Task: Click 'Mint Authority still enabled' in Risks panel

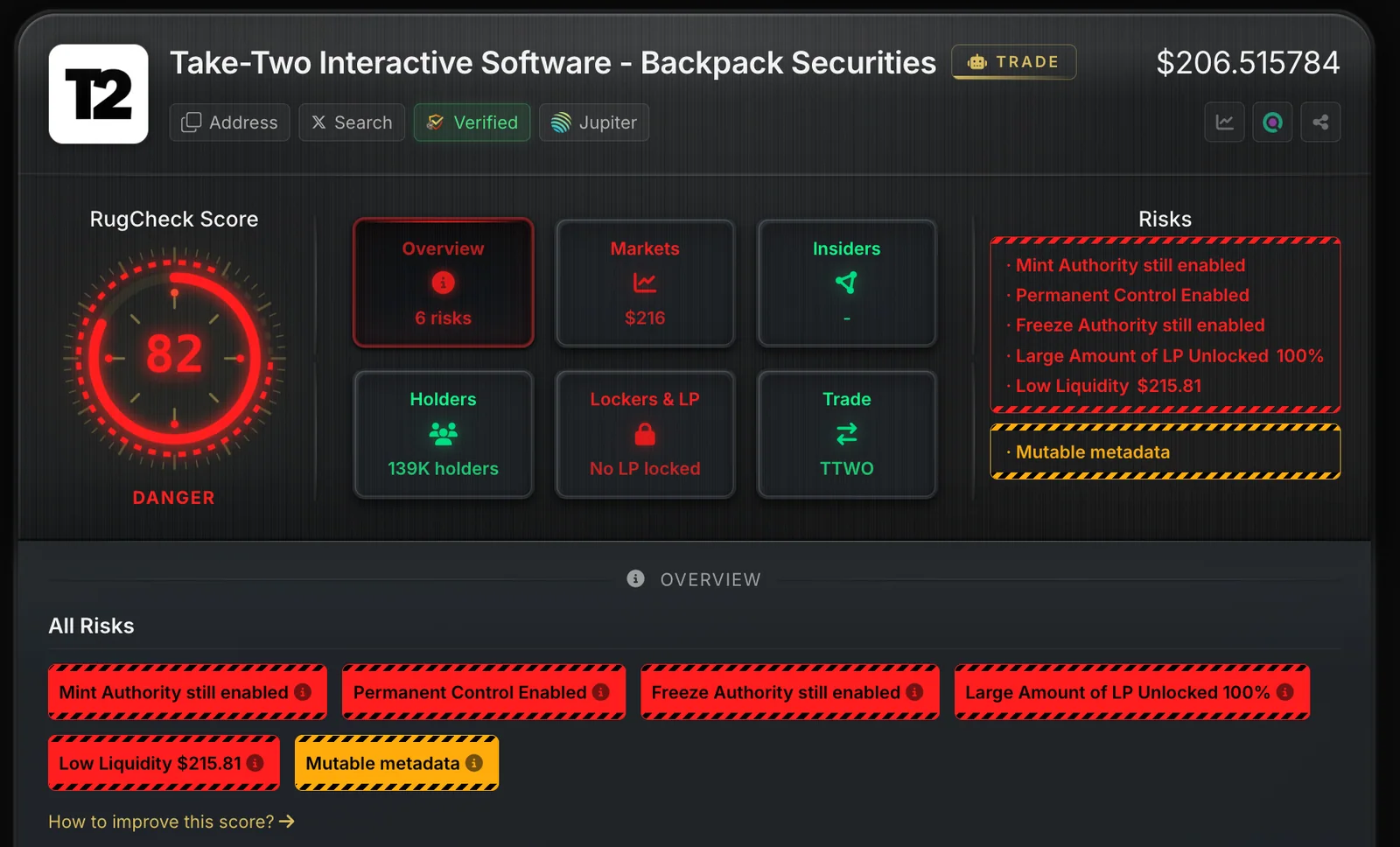Action: 1130,265
